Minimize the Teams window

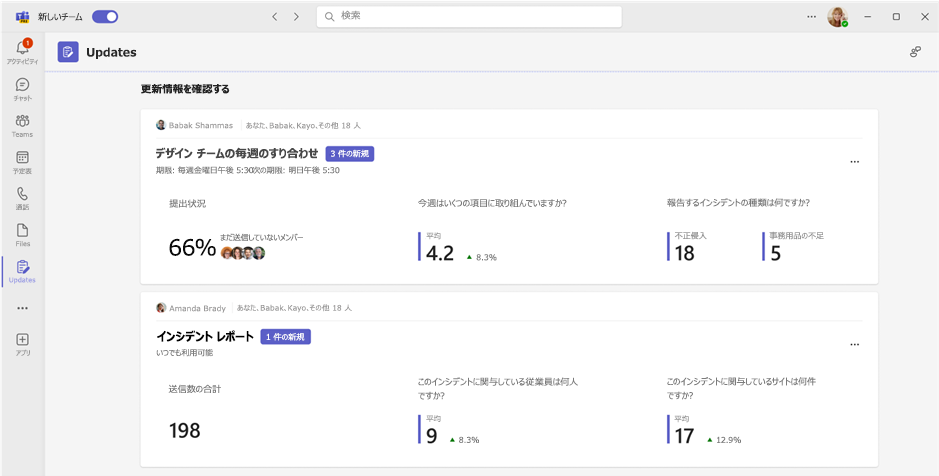tap(867, 17)
